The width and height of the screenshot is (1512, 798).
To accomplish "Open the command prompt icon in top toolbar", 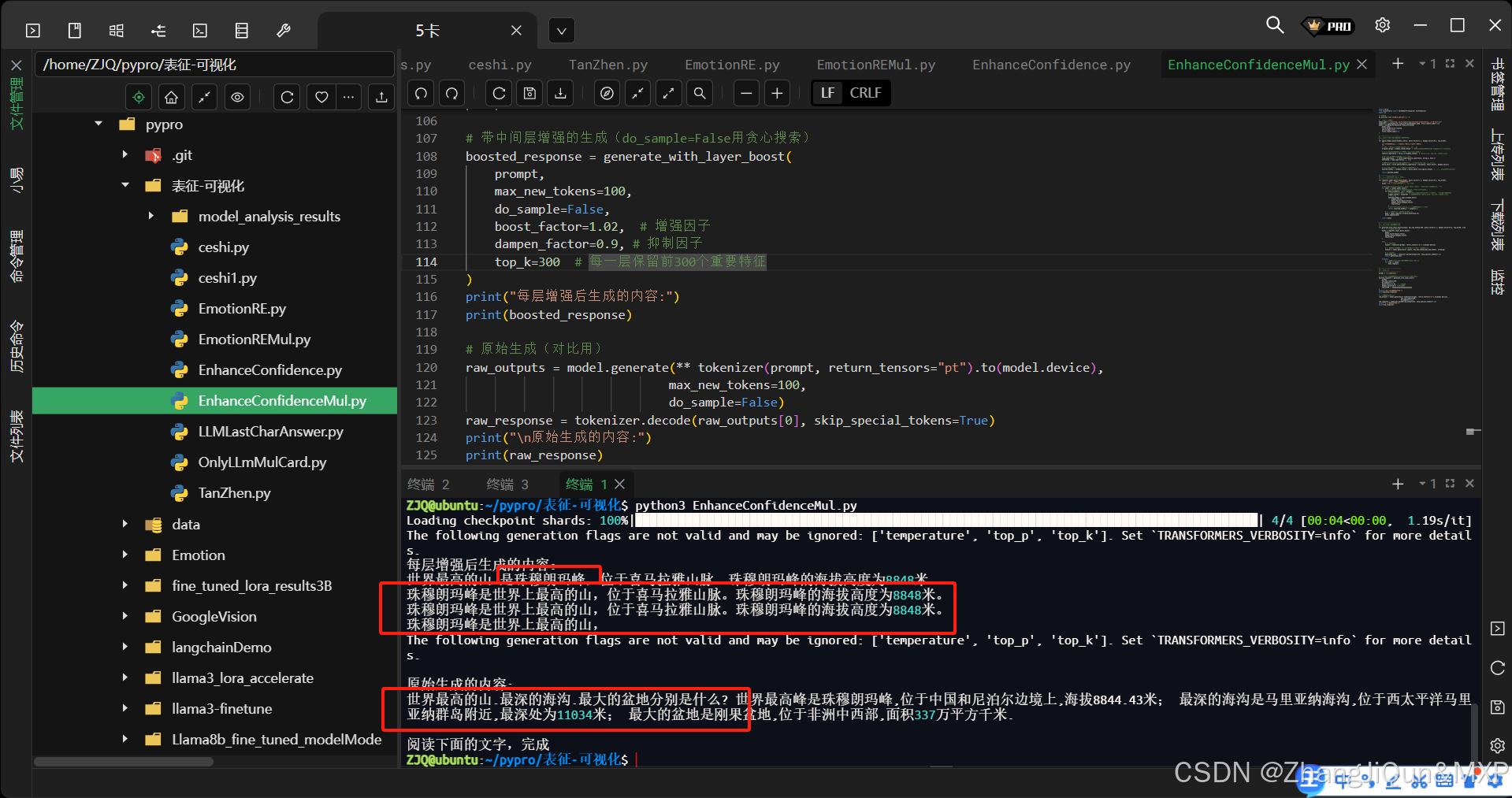I will pos(200,31).
